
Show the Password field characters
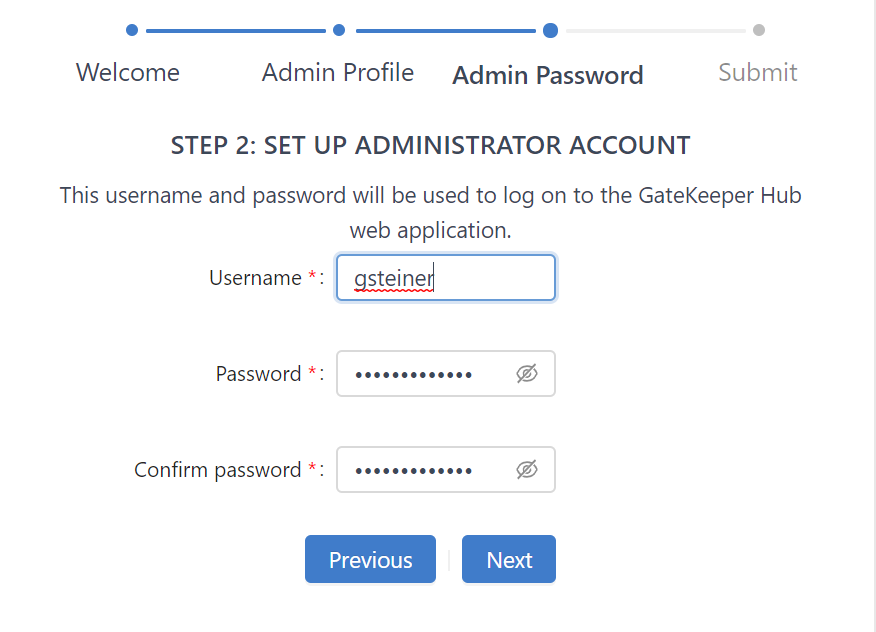click(527, 374)
